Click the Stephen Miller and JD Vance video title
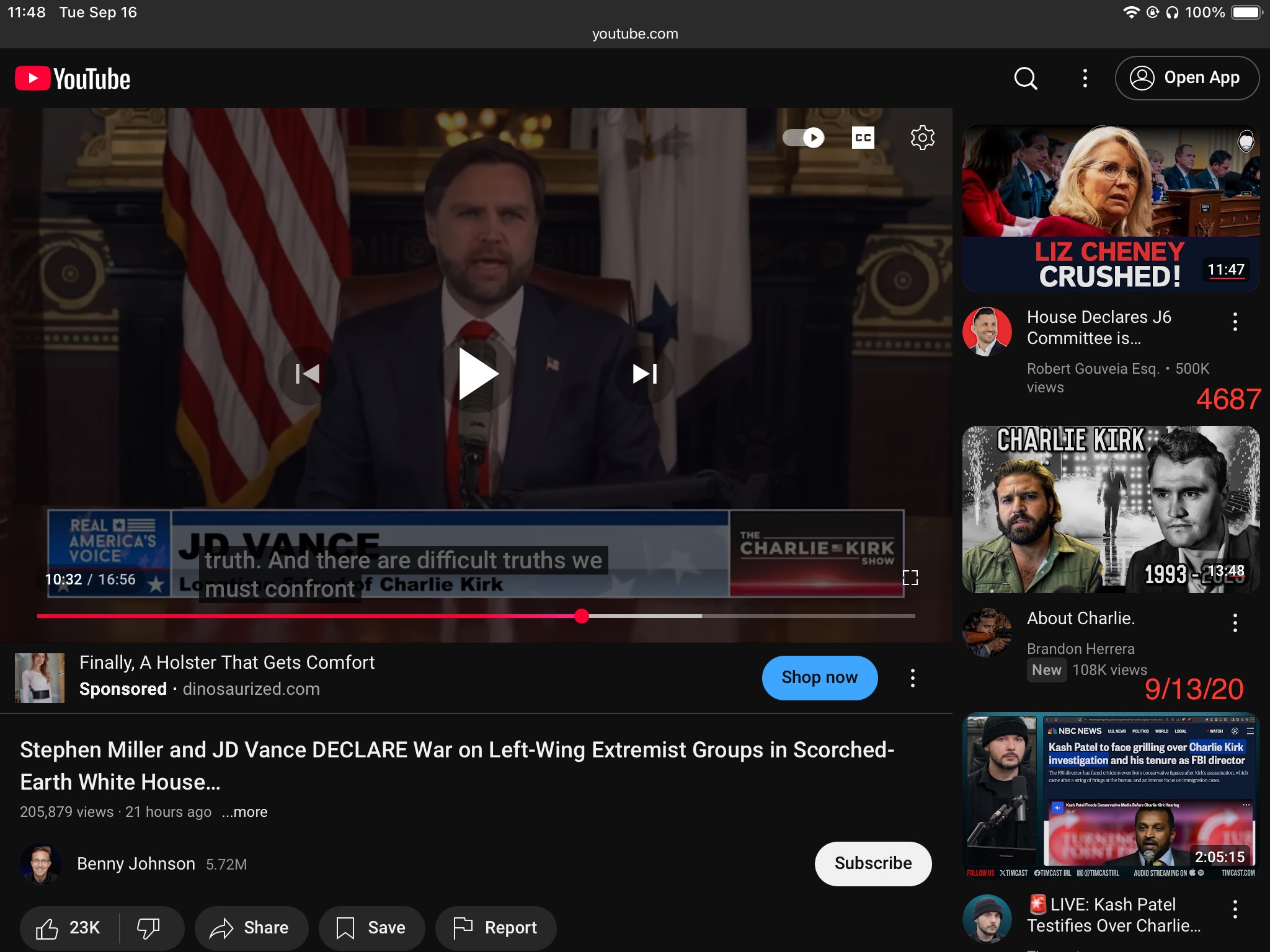The width and height of the screenshot is (1270, 952). point(457,765)
